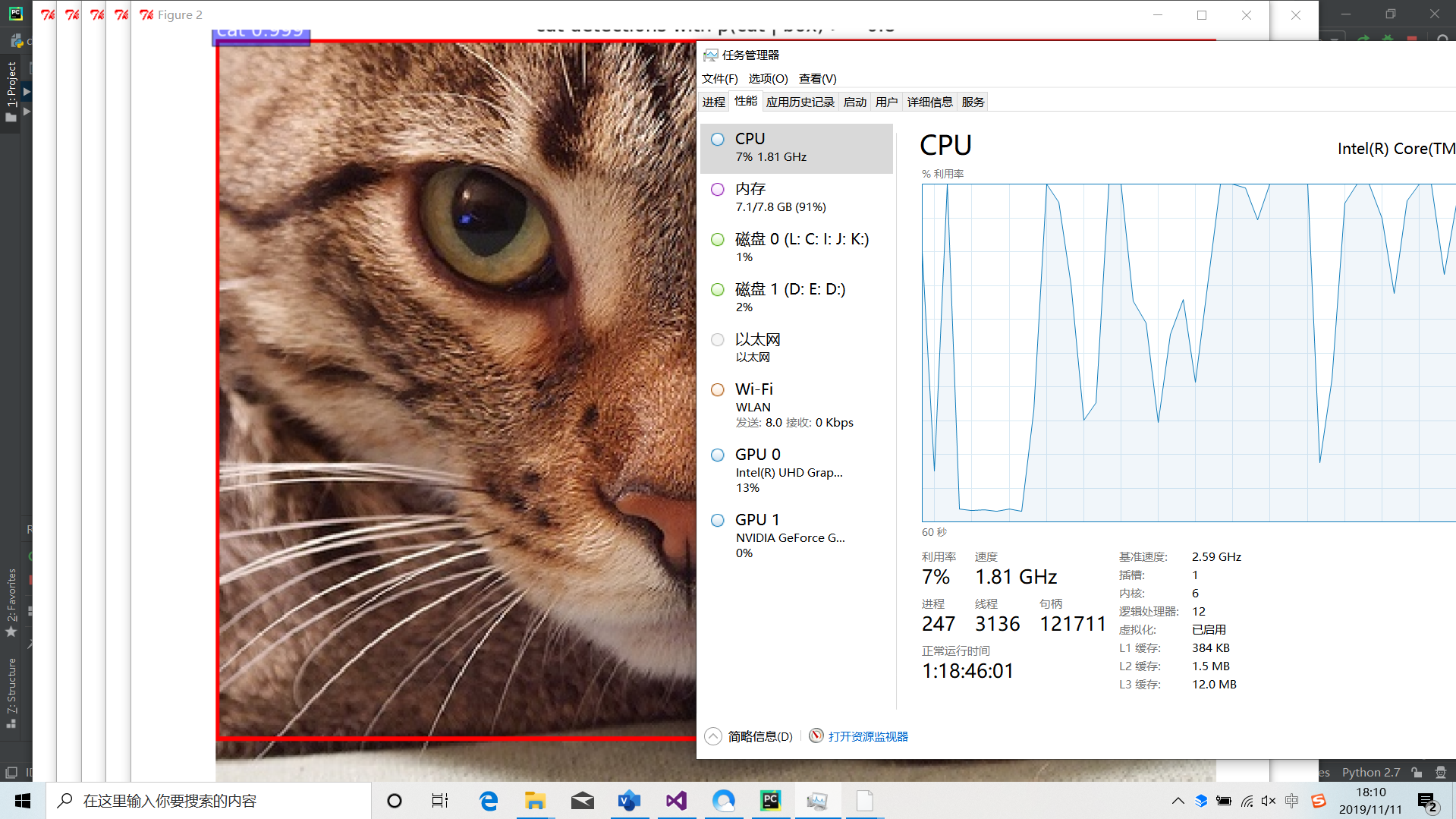Select GPU 1 NVIDIA GeForce item
1456x819 pixels.
pyautogui.click(x=797, y=536)
